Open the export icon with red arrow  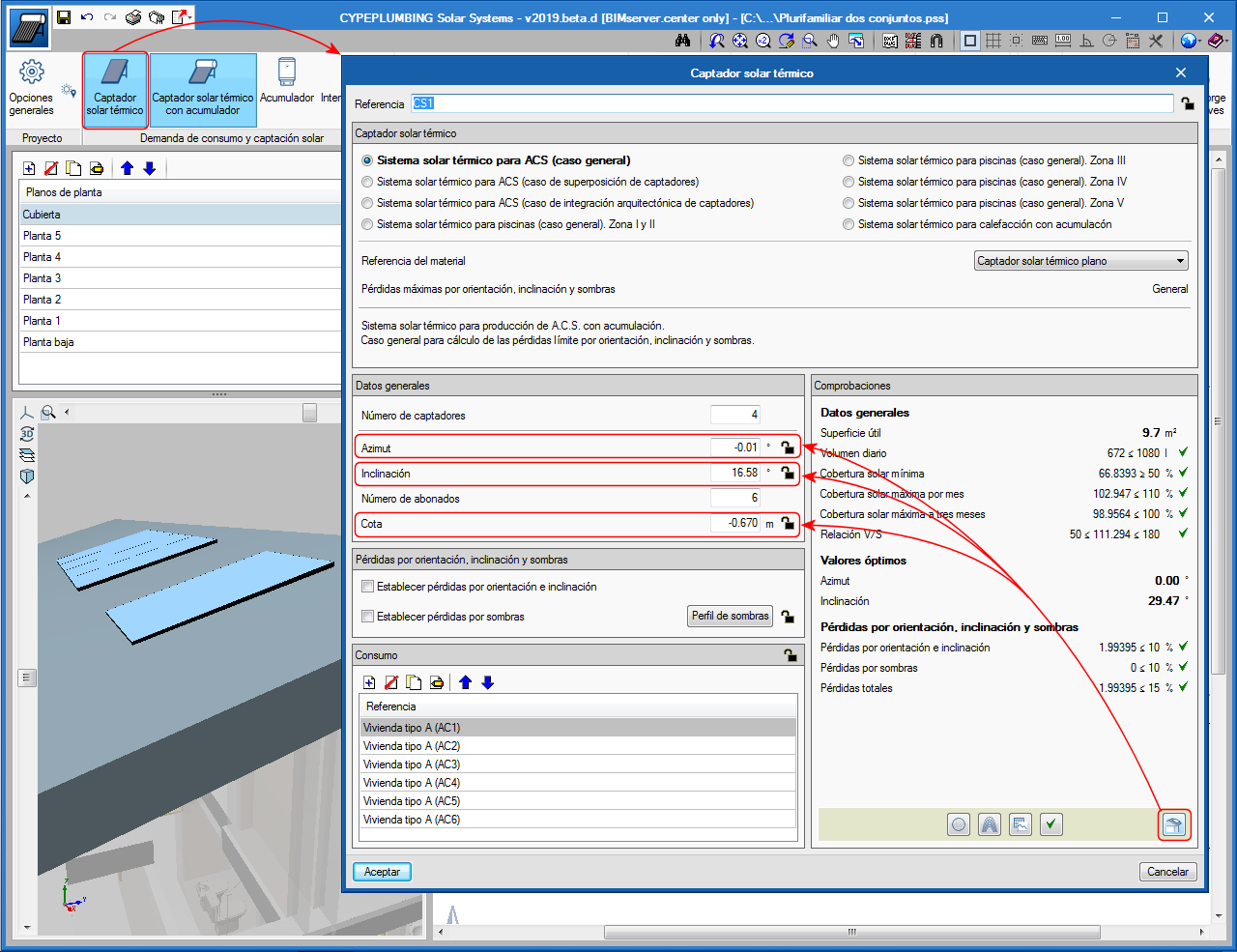181,17
